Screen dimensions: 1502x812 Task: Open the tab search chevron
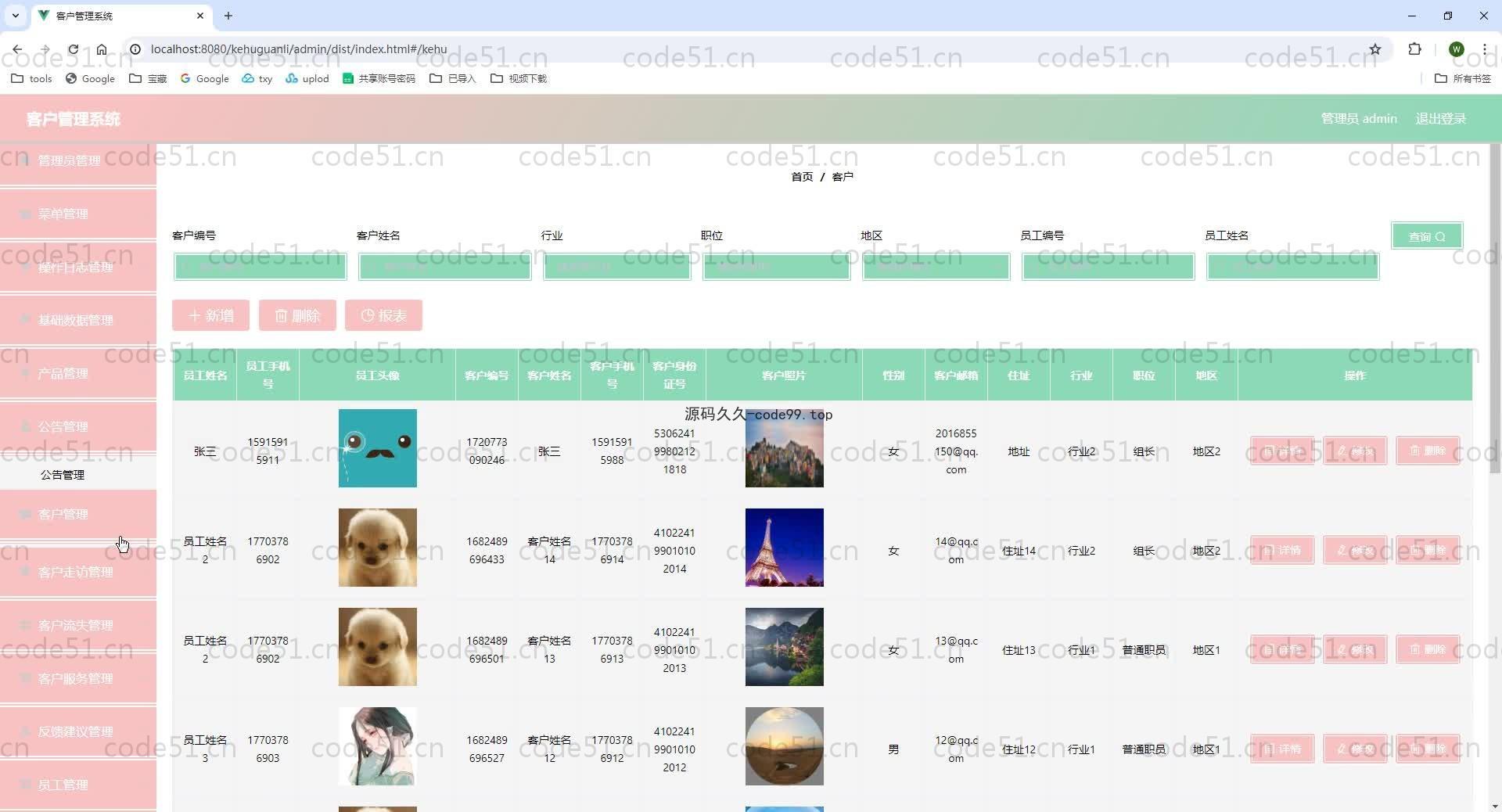tap(15, 16)
